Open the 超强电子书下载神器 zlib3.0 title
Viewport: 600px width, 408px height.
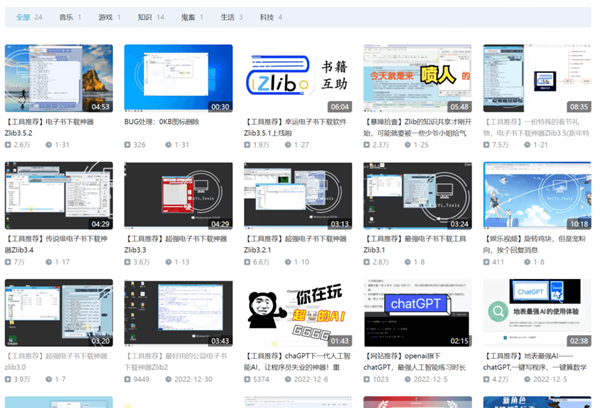click(x=56, y=361)
